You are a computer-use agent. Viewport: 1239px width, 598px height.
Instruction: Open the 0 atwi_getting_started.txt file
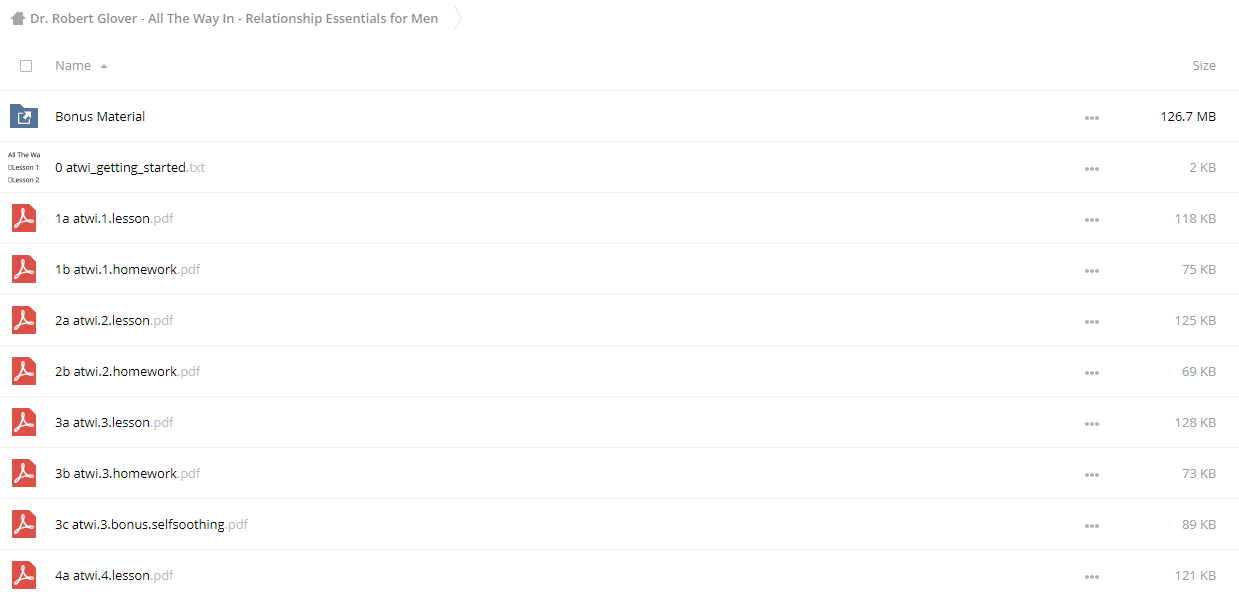130,168
